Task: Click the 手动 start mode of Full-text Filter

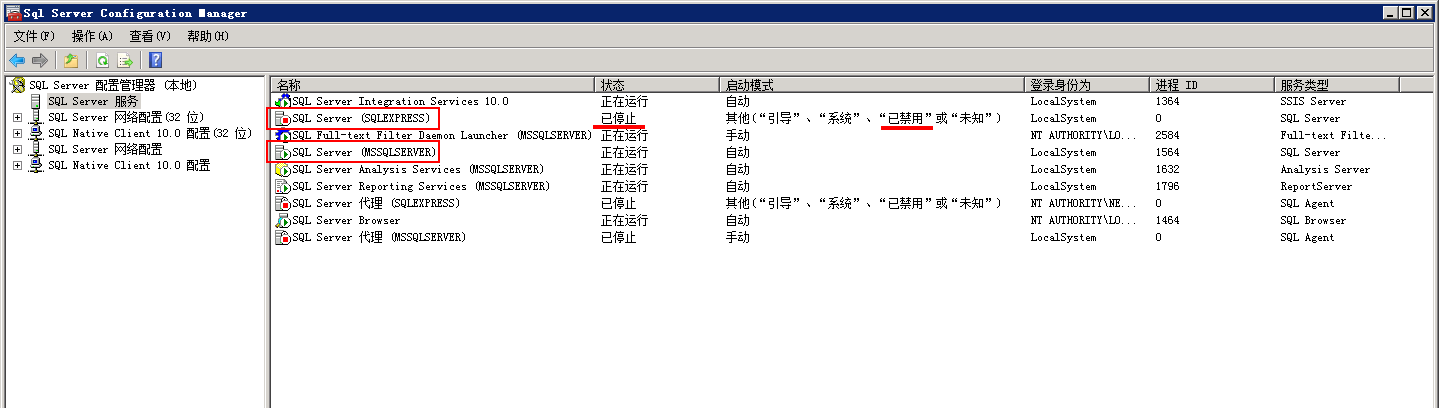Action: point(737,135)
